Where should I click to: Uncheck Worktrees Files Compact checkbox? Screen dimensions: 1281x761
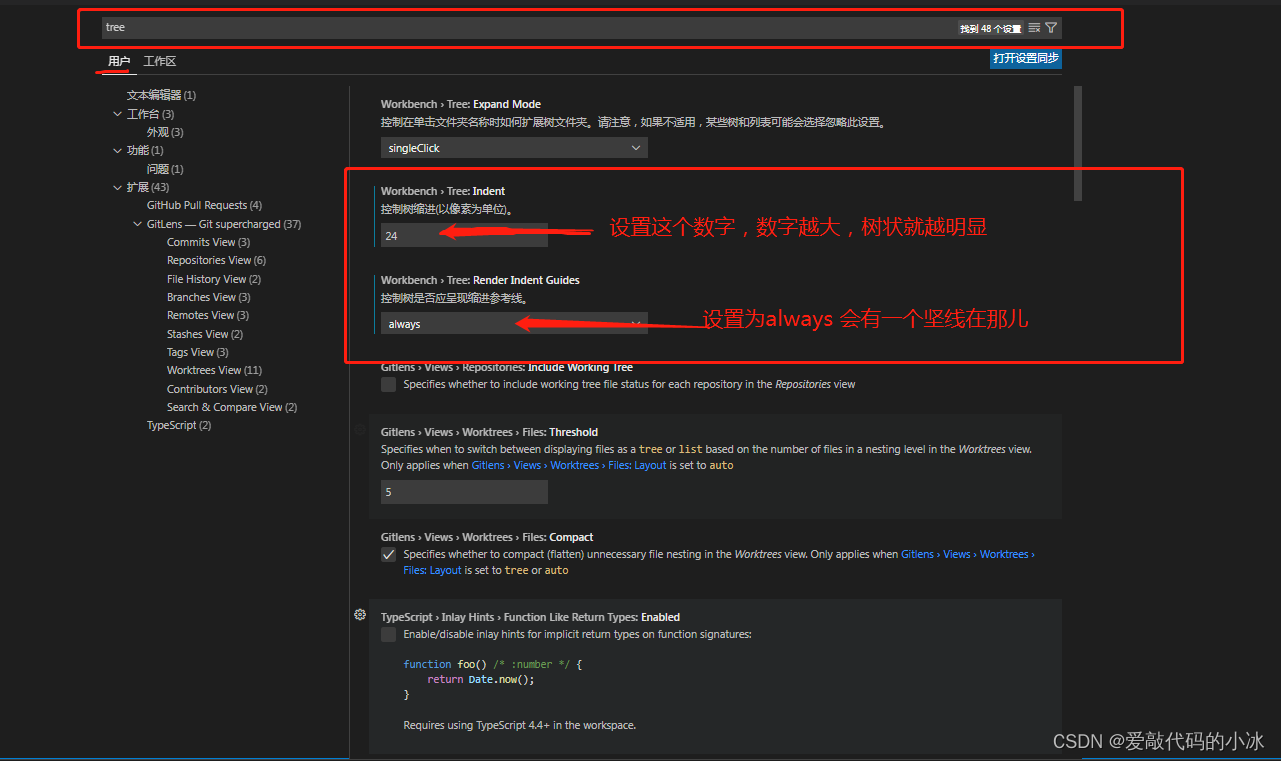coord(388,554)
